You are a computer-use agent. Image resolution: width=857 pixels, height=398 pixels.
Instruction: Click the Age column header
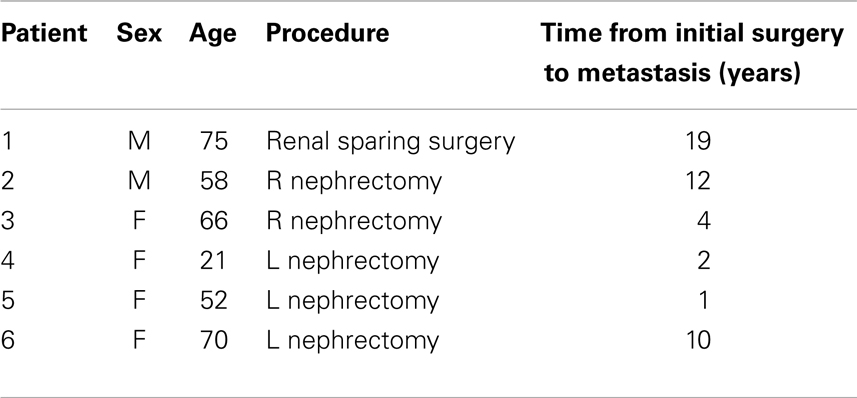pos(213,34)
